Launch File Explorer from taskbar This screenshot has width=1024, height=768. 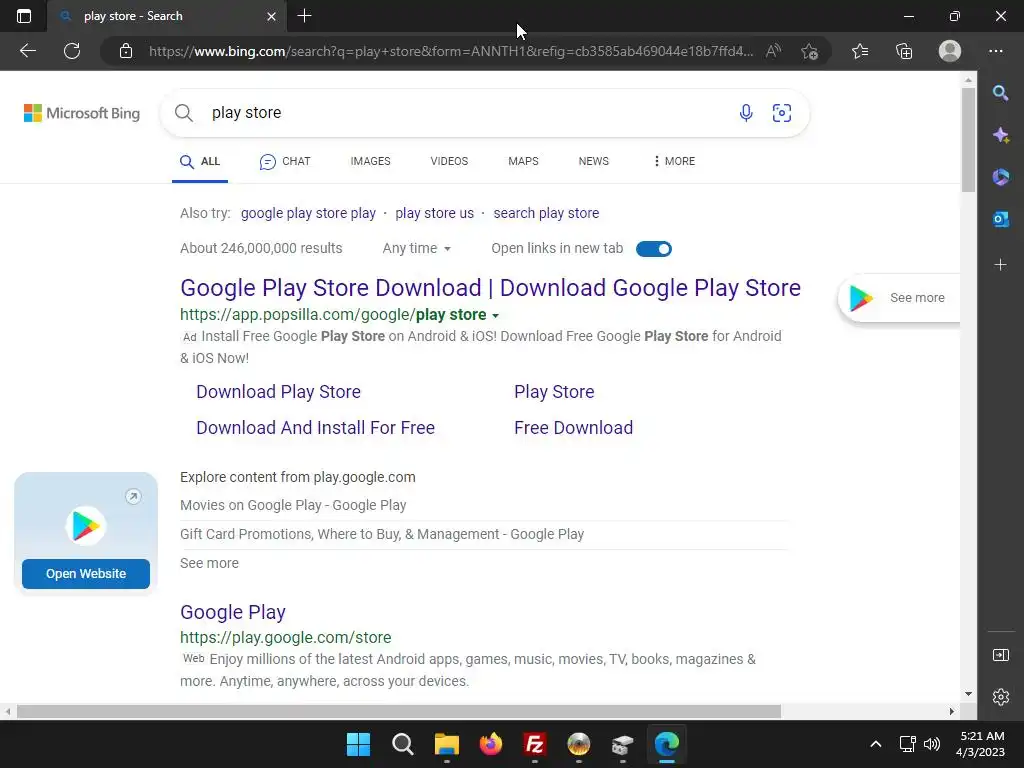[447, 744]
